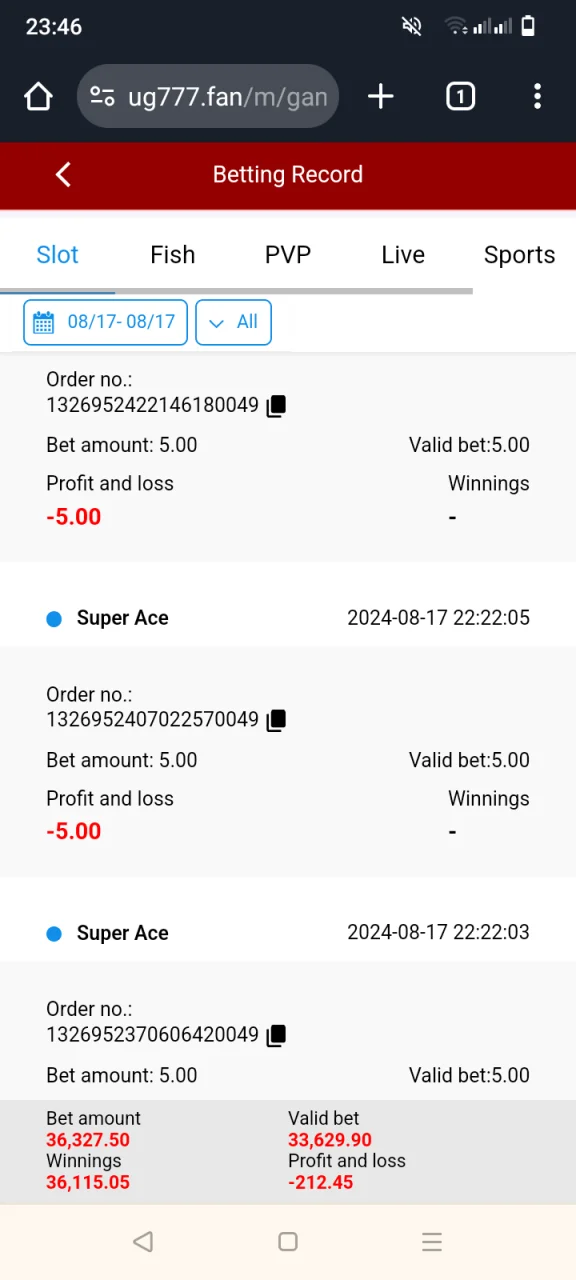576x1280 pixels.
Task: Open the browser three-dot overflow menu
Action: [x=537, y=96]
